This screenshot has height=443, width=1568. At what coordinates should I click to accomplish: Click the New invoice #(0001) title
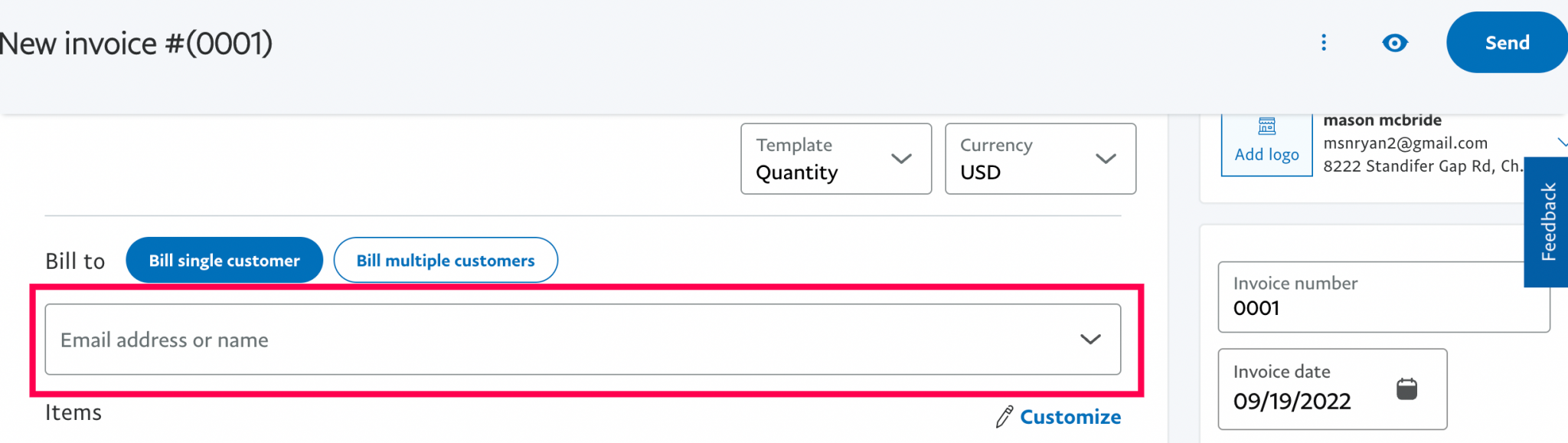coord(136,43)
